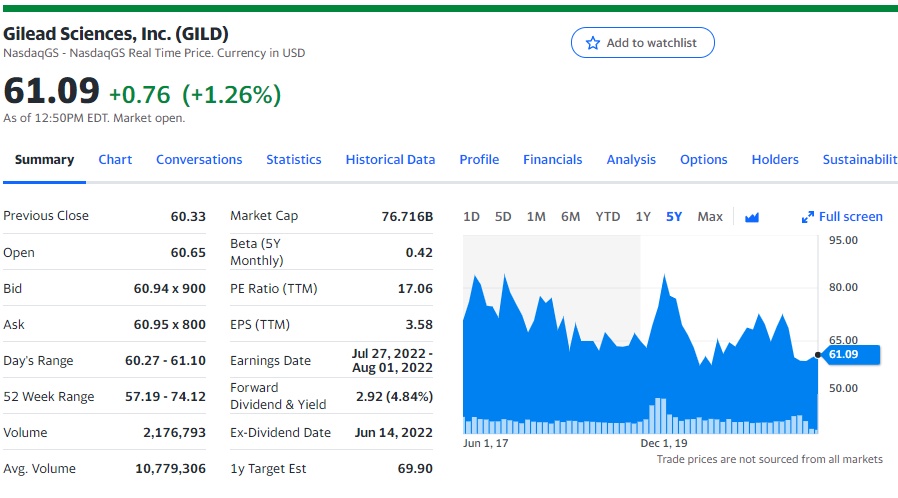Select the Profile tab
Screen dimensions: 898x498
click(479, 160)
